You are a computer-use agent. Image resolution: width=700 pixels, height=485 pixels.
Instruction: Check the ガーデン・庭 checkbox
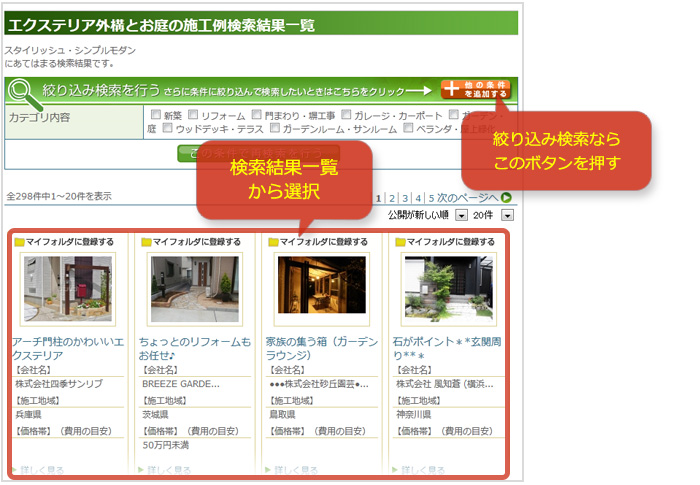(454, 114)
